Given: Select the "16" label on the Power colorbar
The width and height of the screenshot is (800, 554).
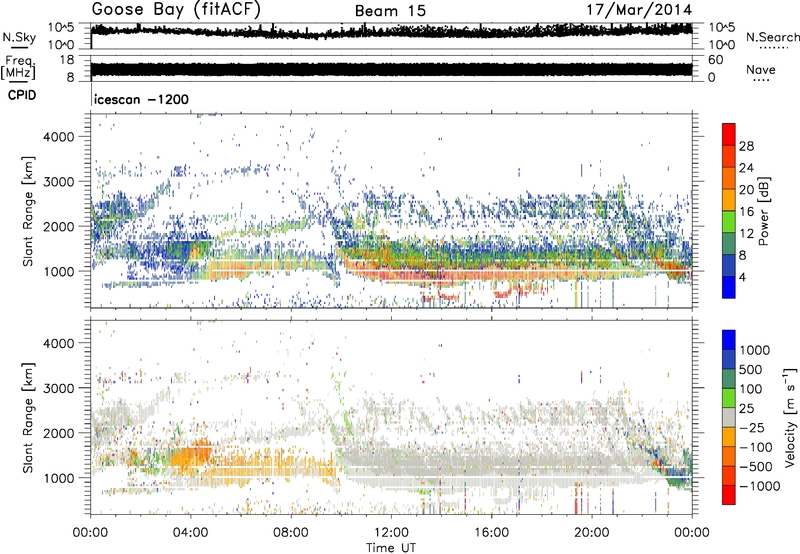Looking at the screenshot, I should pyautogui.click(x=746, y=212).
